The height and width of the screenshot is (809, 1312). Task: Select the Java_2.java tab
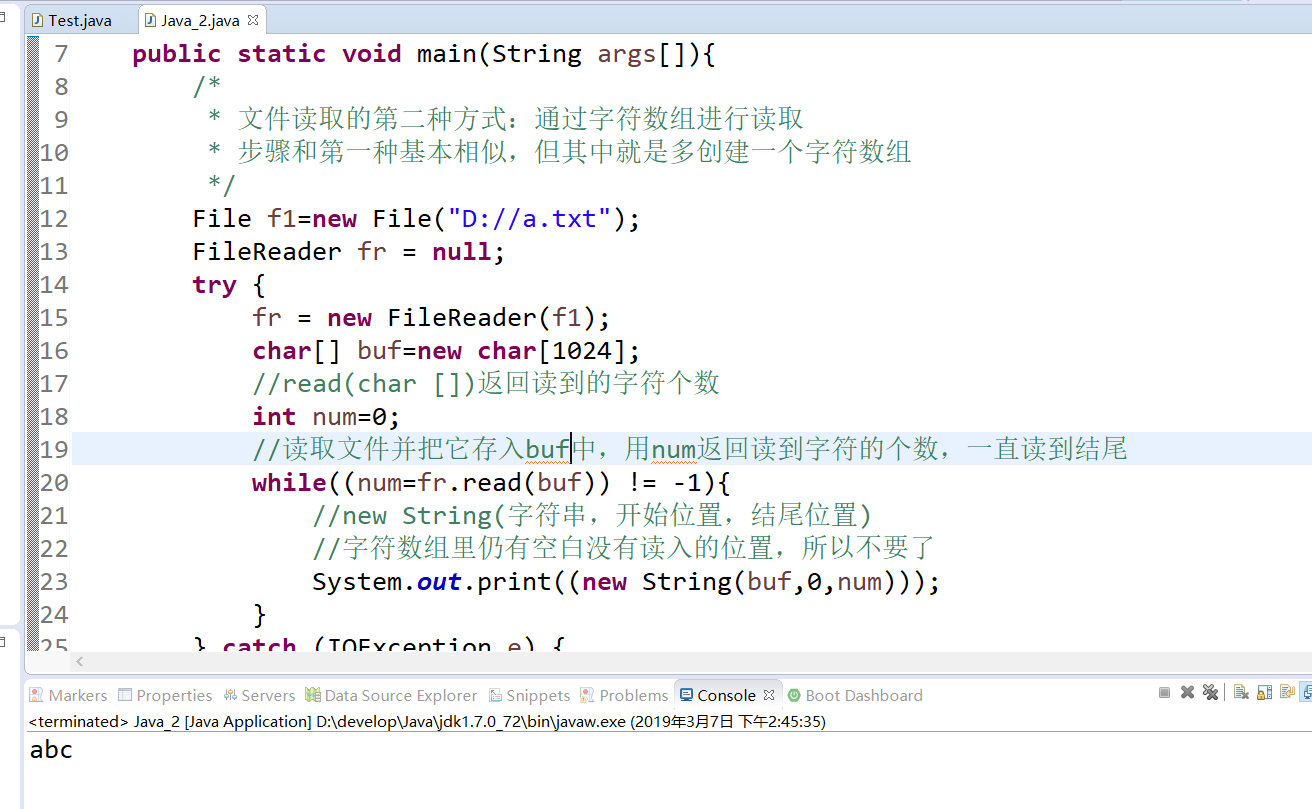coord(200,18)
